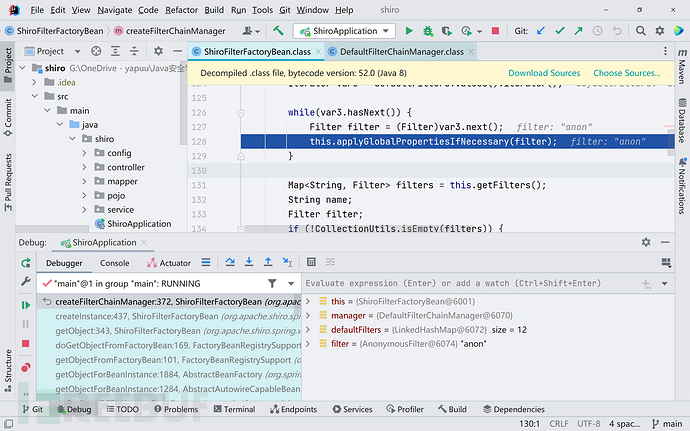Viewport: 690px width, 431px height.
Task: Run ShiroApplication with the green play icon
Action: pos(409,31)
